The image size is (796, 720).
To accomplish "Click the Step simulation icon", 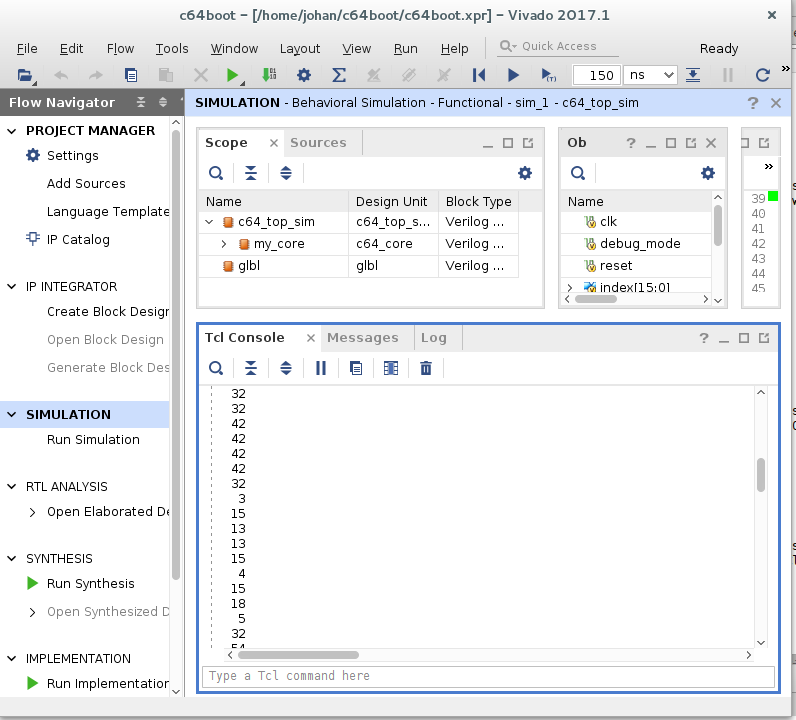I will point(693,75).
